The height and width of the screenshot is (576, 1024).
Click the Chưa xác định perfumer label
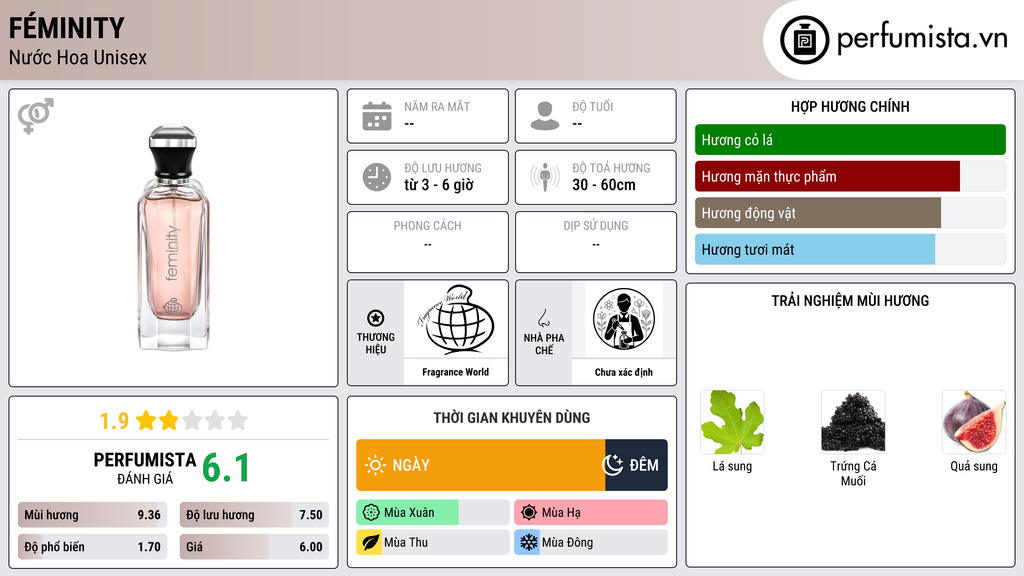(623, 372)
